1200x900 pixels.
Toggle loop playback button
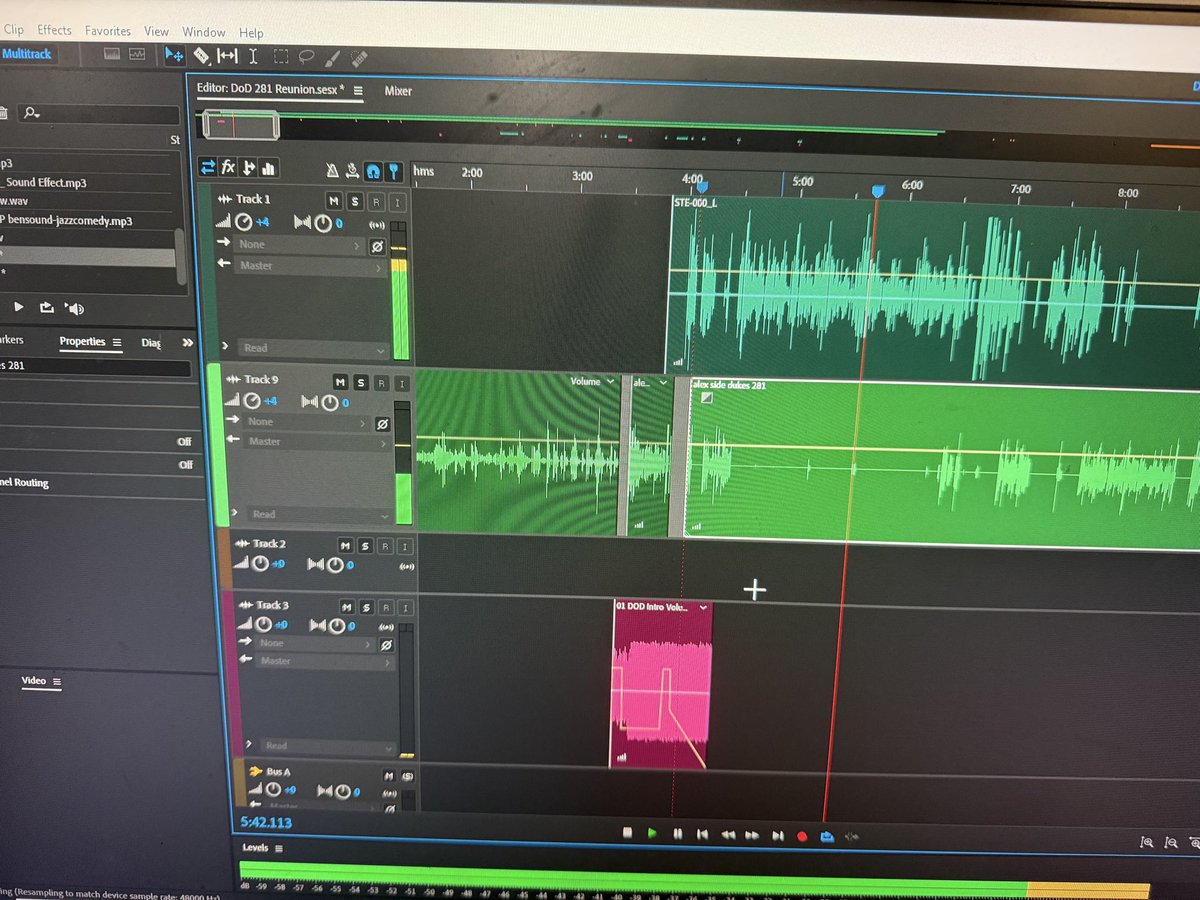point(827,836)
